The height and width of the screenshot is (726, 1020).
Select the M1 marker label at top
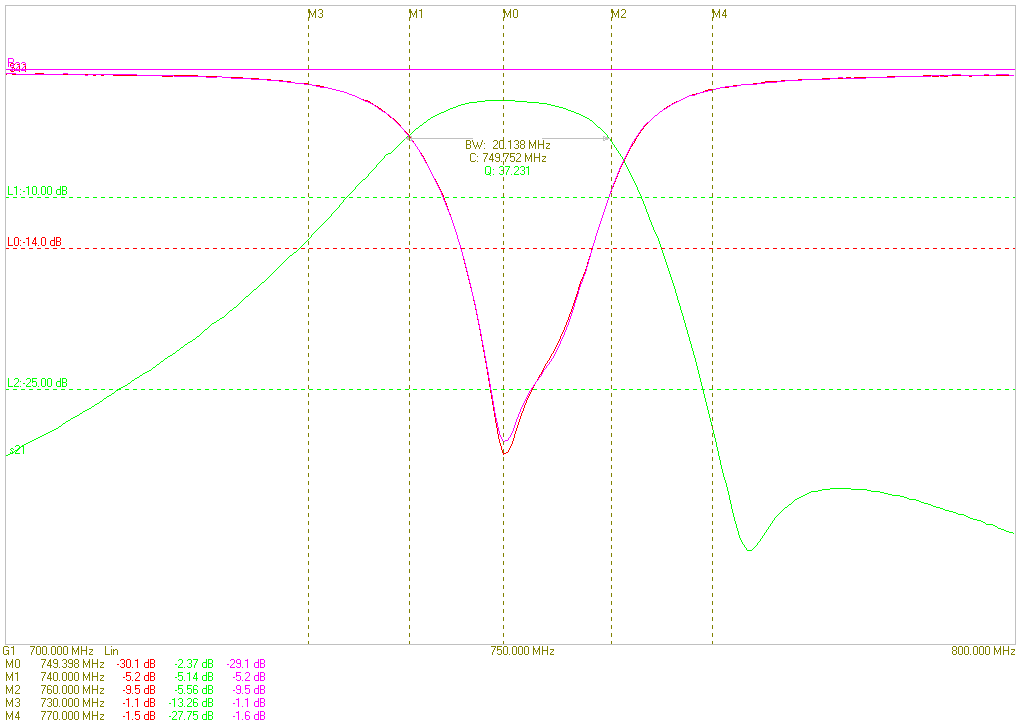[x=416, y=14]
